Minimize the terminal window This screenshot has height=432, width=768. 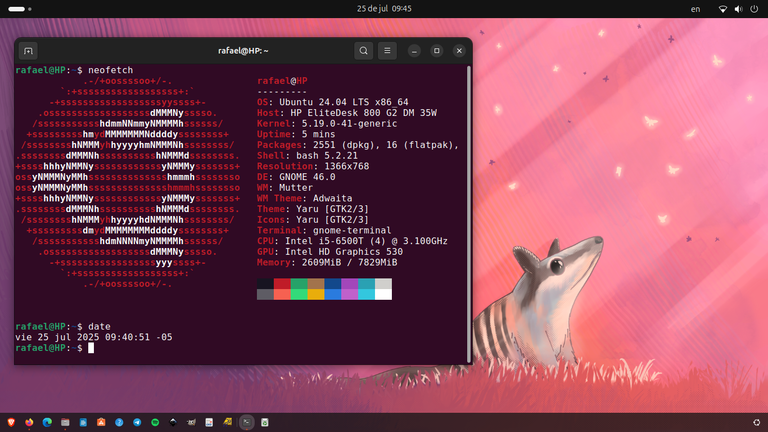tap(414, 51)
